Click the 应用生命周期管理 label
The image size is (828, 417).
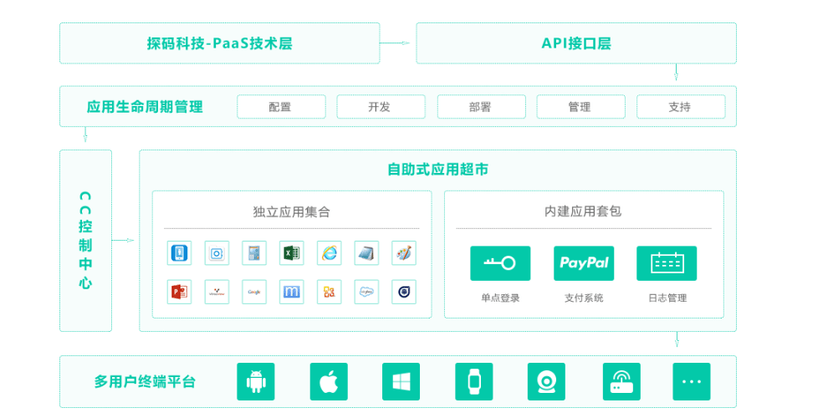(145, 107)
